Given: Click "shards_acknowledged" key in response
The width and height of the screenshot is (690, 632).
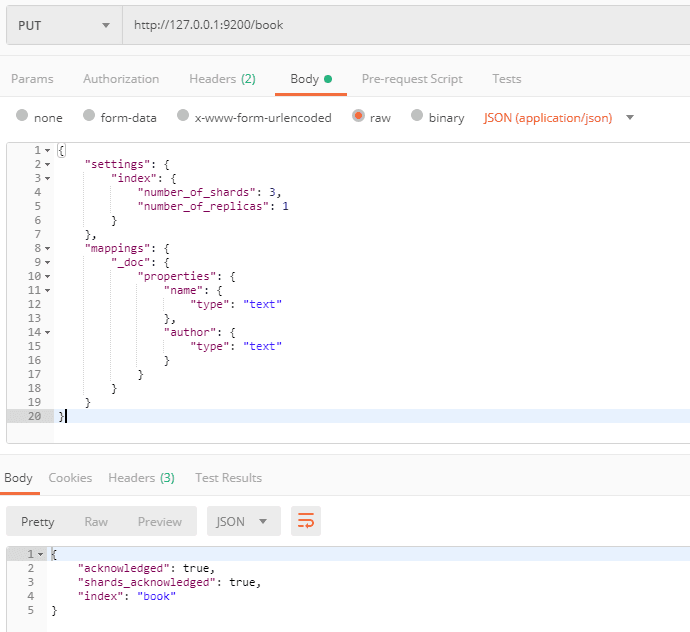Looking at the screenshot, I should pos(147,582).
